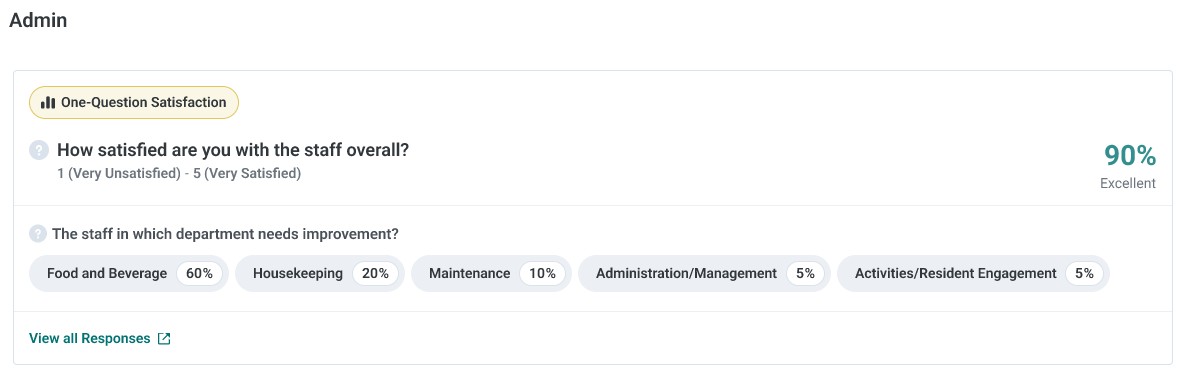
Task: Click the question mark icon beside the staff satisfaction question
Action: 39,150
